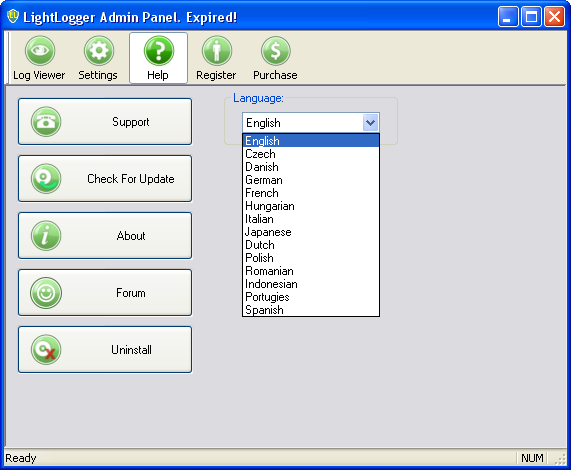
Task: Click the NUM status bar indicator
Action: [532, 458]
